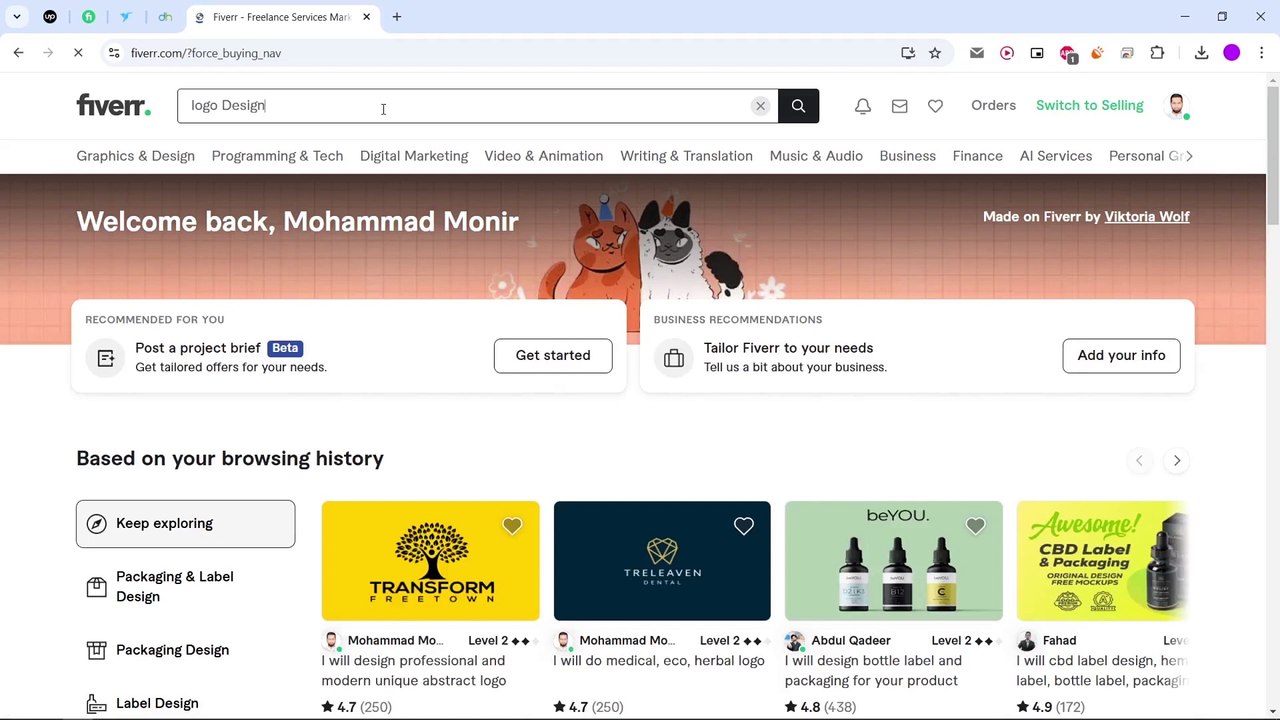Stop loading the page

78,53
